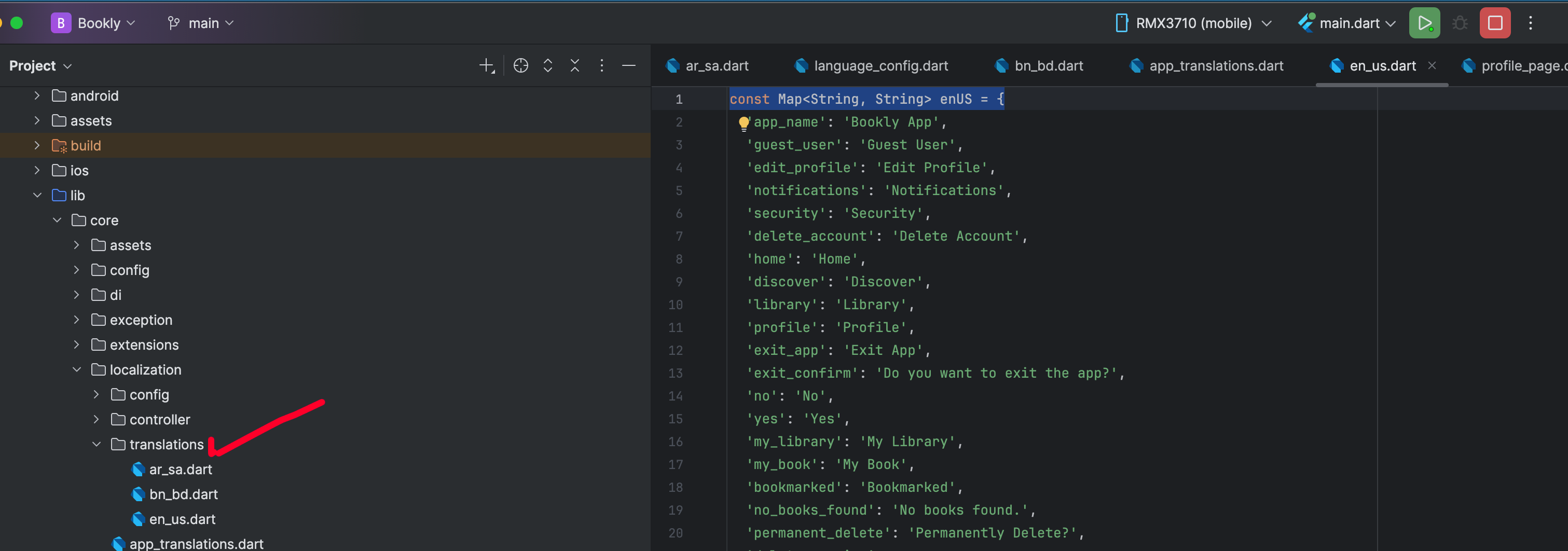Click the Dart icon of ar_sa.dart in the tree

138,470
